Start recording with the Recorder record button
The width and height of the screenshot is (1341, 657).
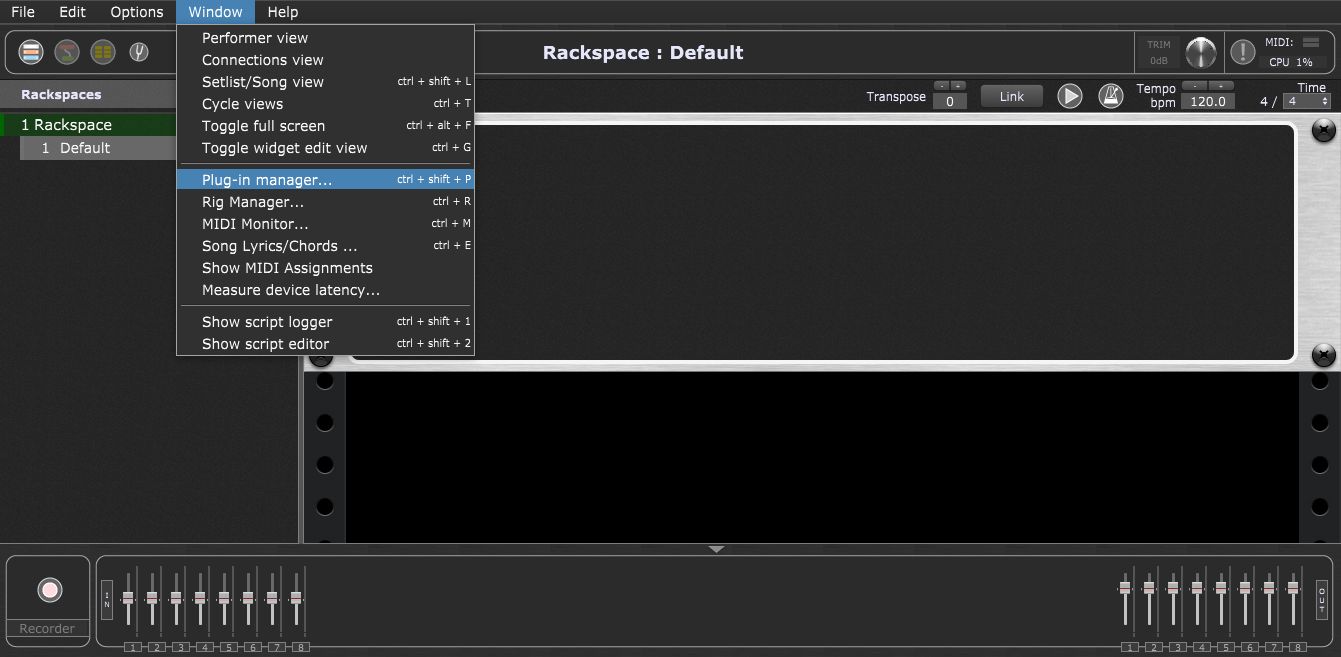pos(49,590)
